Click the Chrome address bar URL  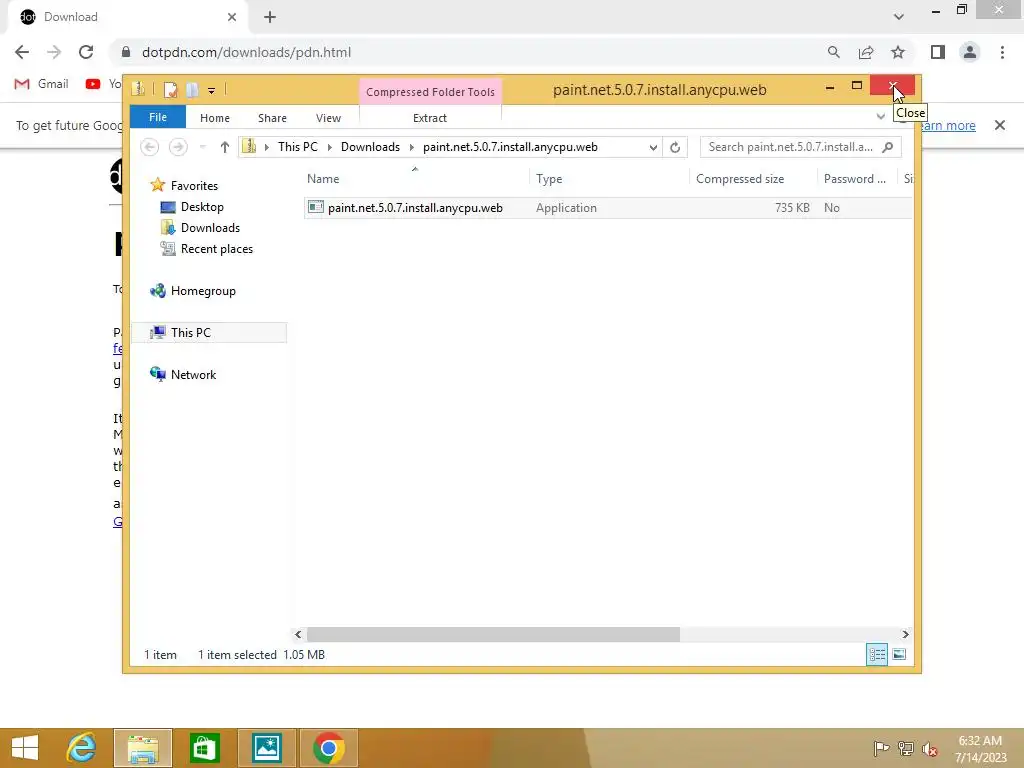click(246, 52)
